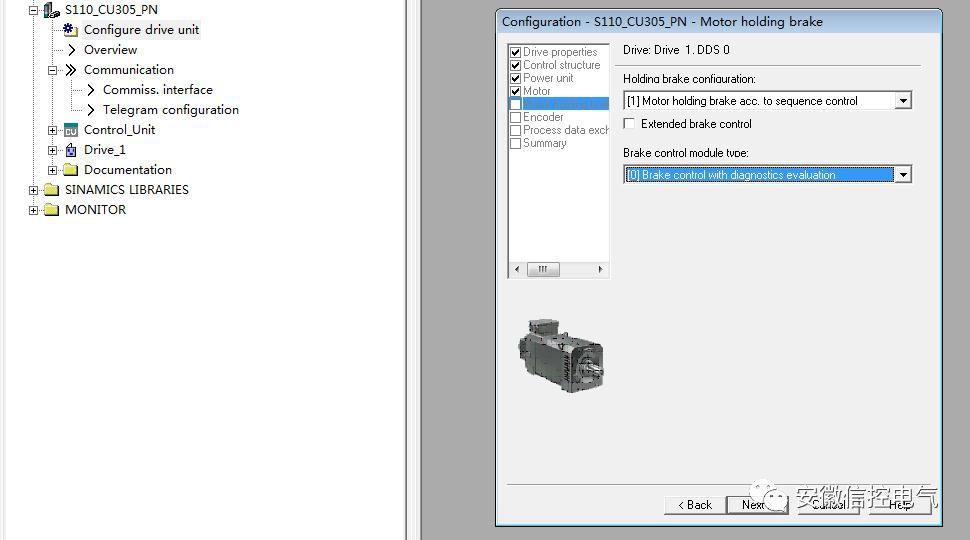Click the step list scroll left arrow
The width and height of the screenshot is (970, 540).
(x=517, y=269)
